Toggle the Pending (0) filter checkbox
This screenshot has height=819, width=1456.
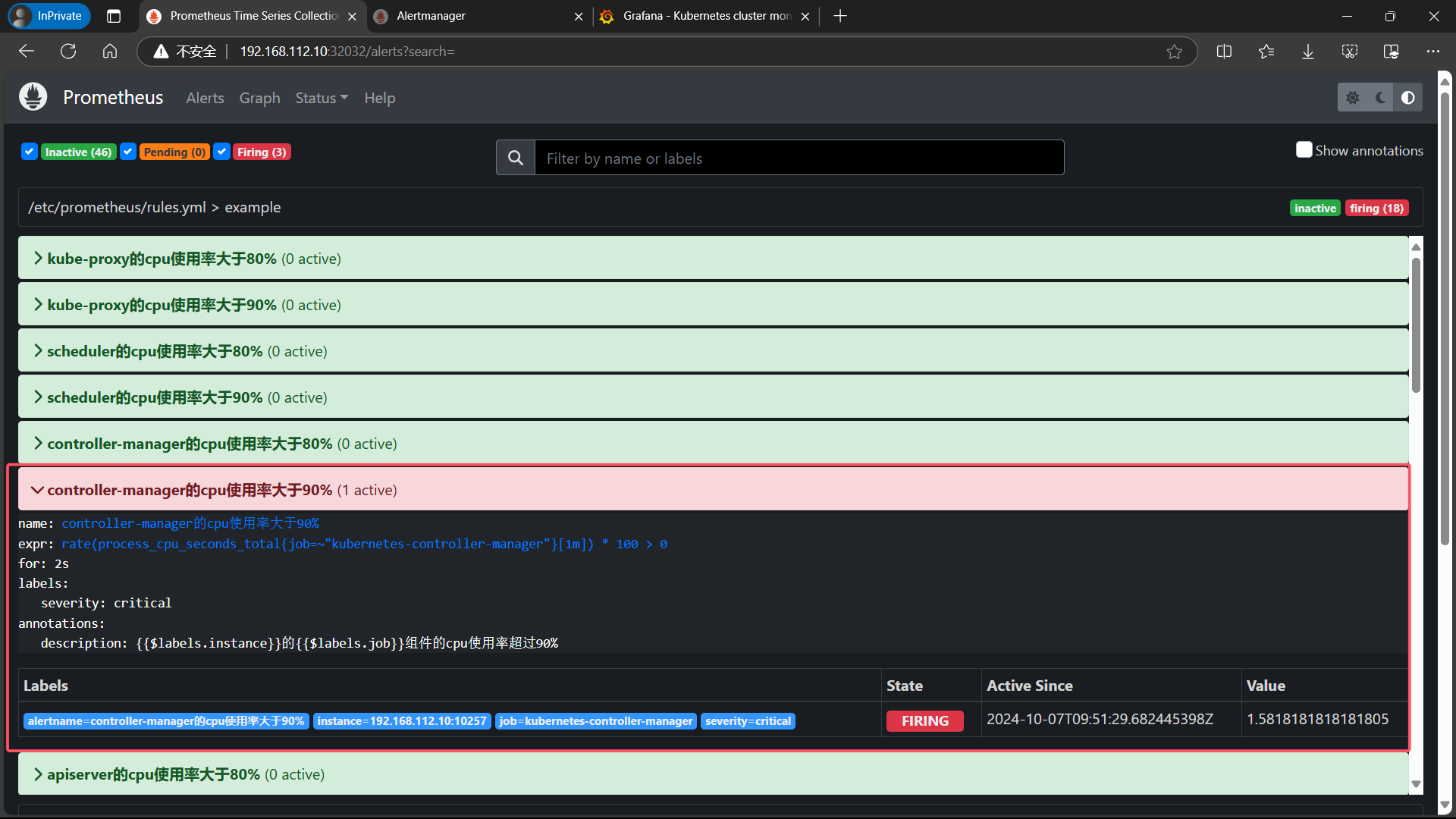point(128,152)
